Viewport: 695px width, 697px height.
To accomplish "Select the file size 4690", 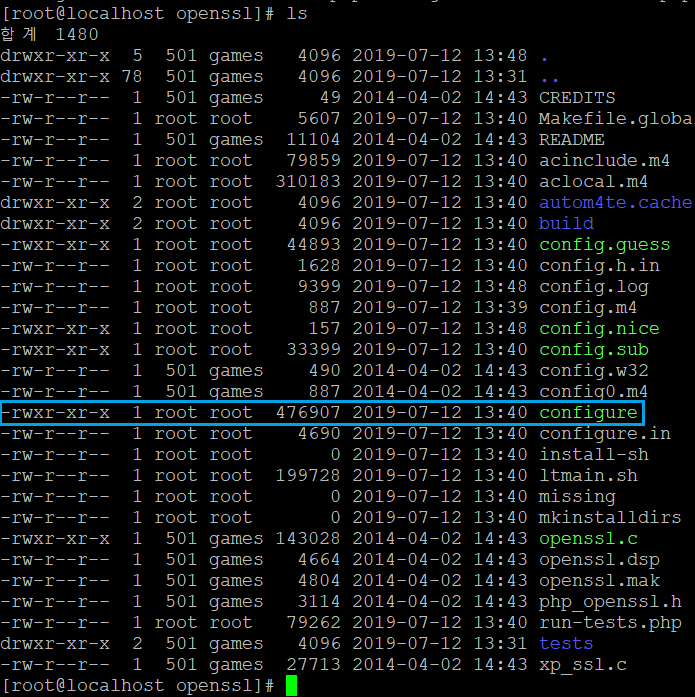I will [319, 434].
